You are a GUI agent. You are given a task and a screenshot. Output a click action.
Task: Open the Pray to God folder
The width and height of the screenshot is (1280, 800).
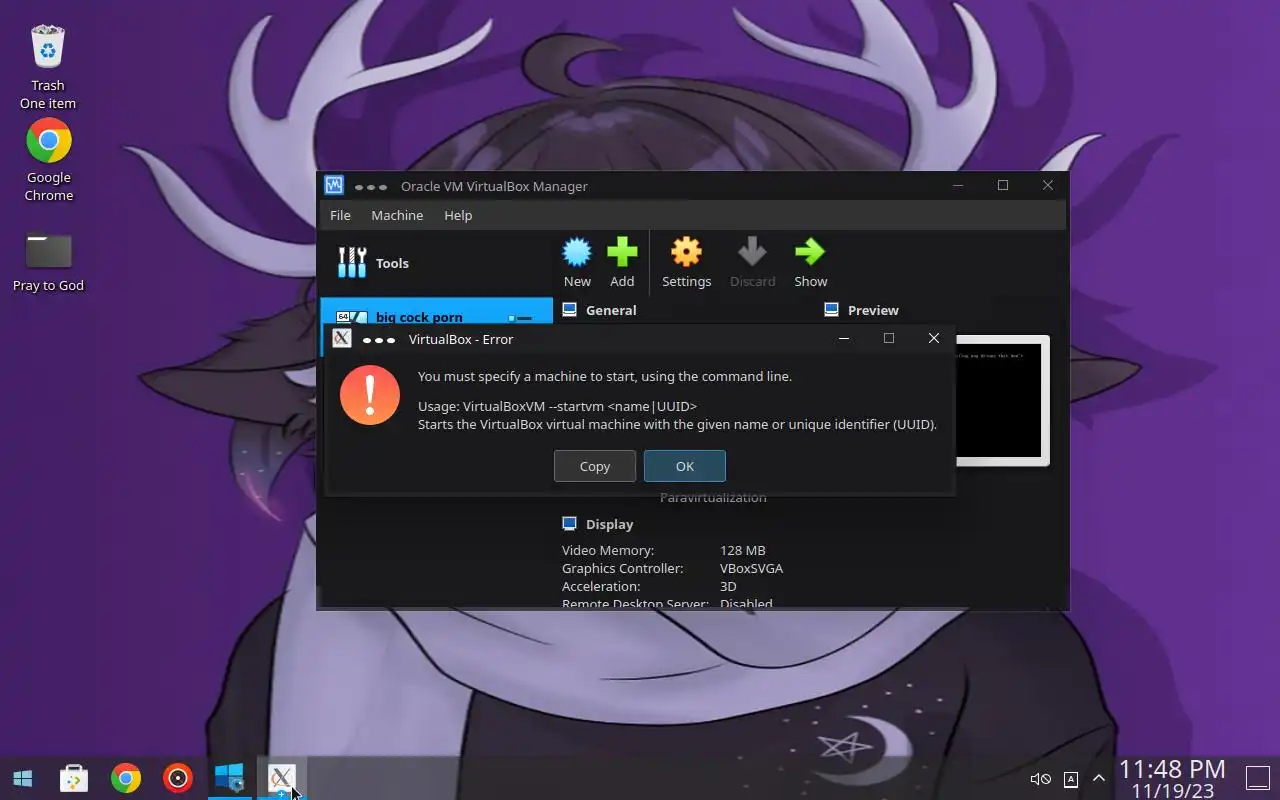48,262
